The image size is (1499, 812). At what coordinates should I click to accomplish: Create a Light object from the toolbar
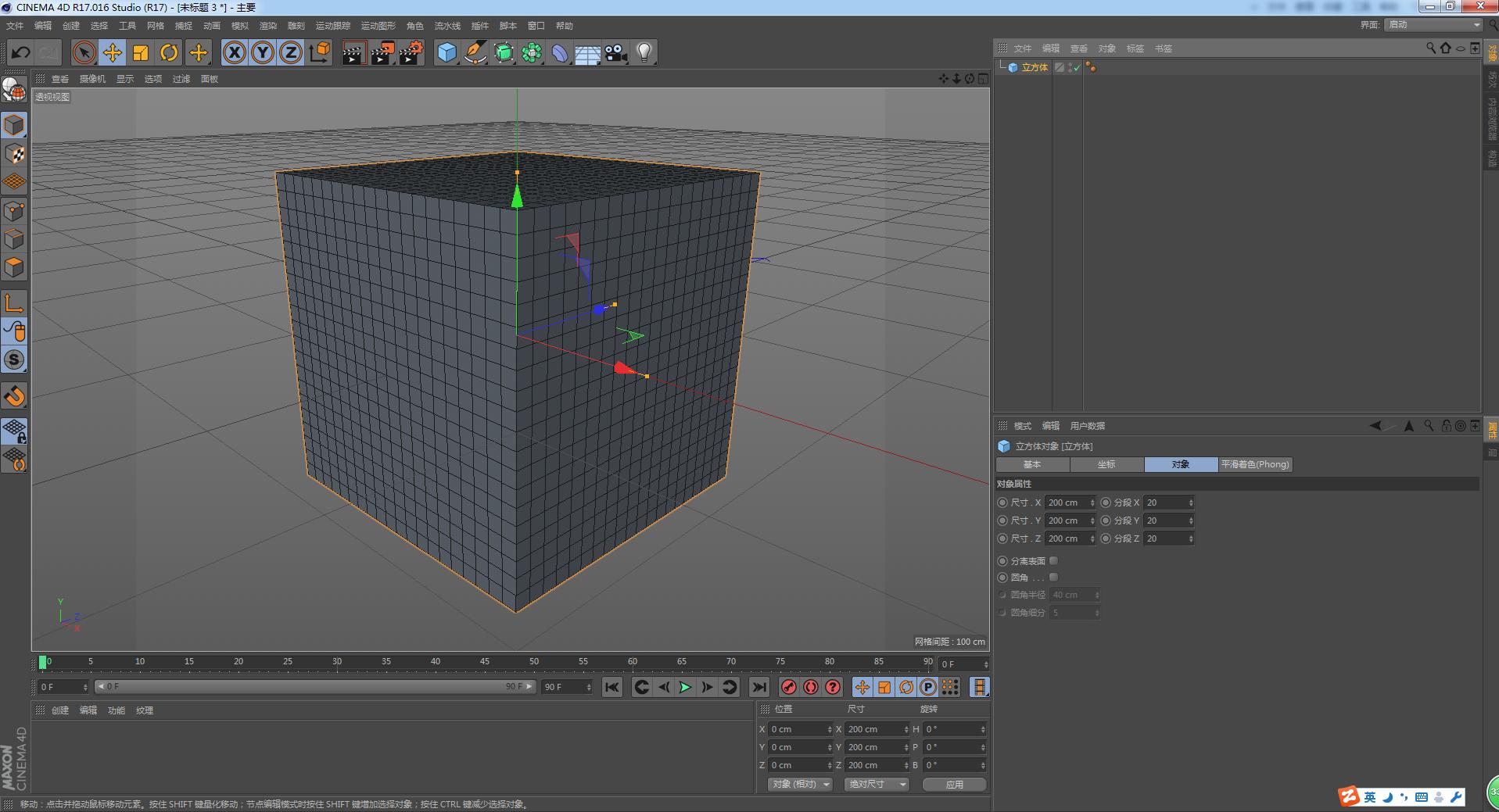(644, 52)
